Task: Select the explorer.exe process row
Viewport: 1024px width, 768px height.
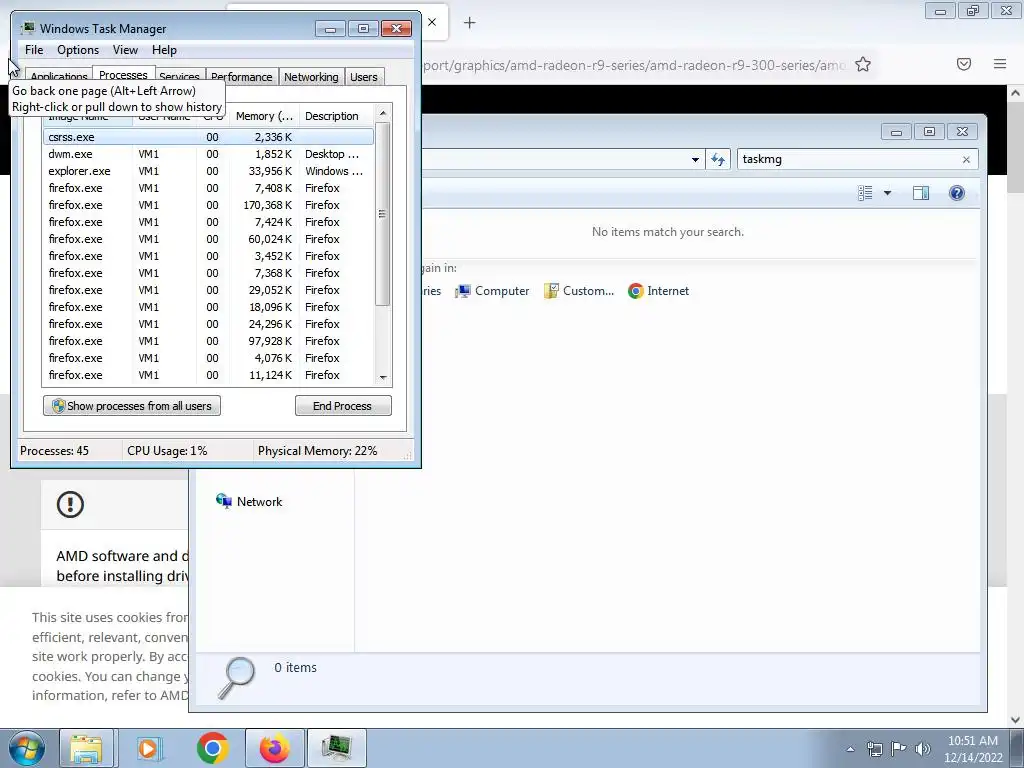Action: [208, 171]
